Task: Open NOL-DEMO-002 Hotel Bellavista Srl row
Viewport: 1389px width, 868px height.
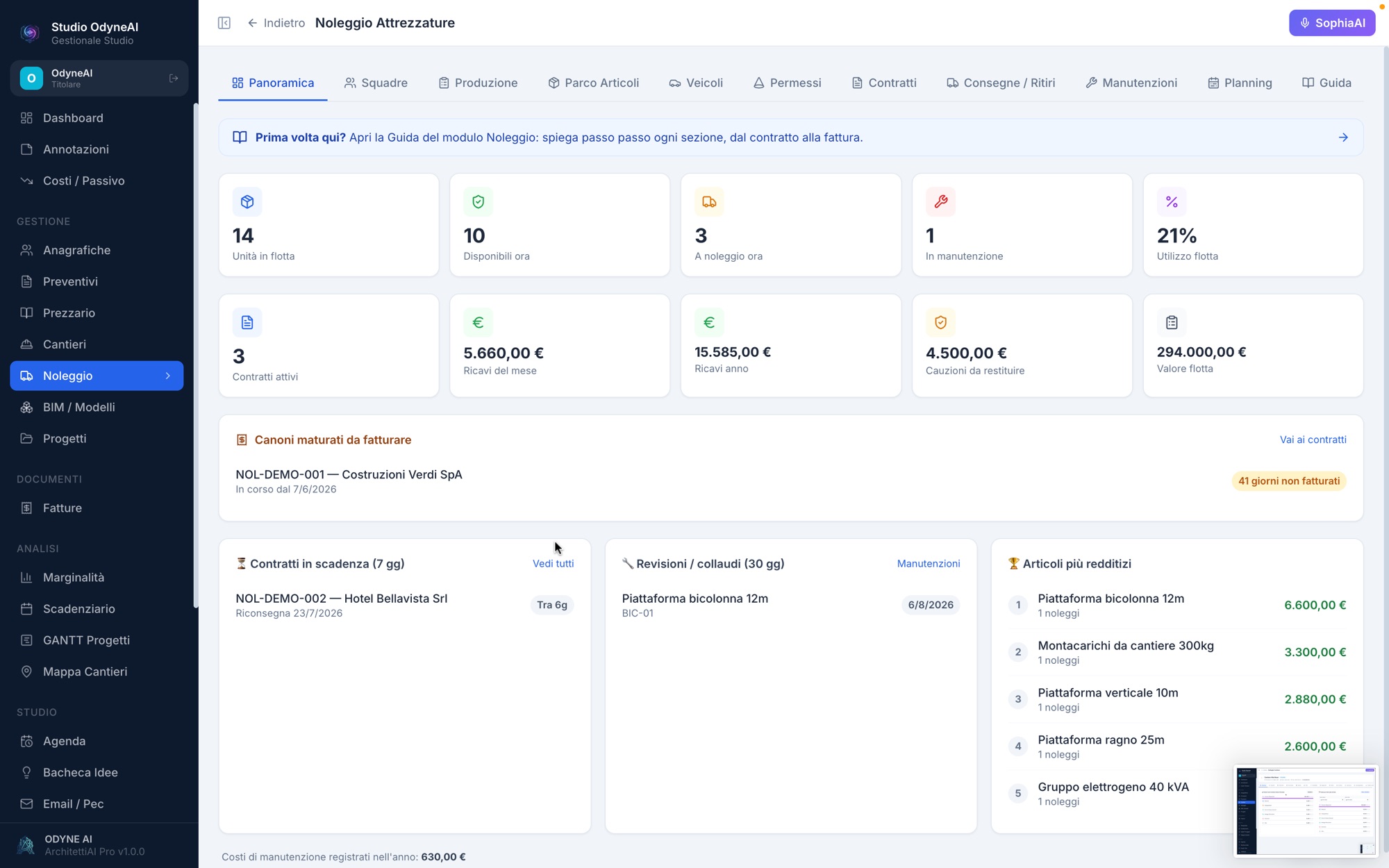Action: [405, 605]
